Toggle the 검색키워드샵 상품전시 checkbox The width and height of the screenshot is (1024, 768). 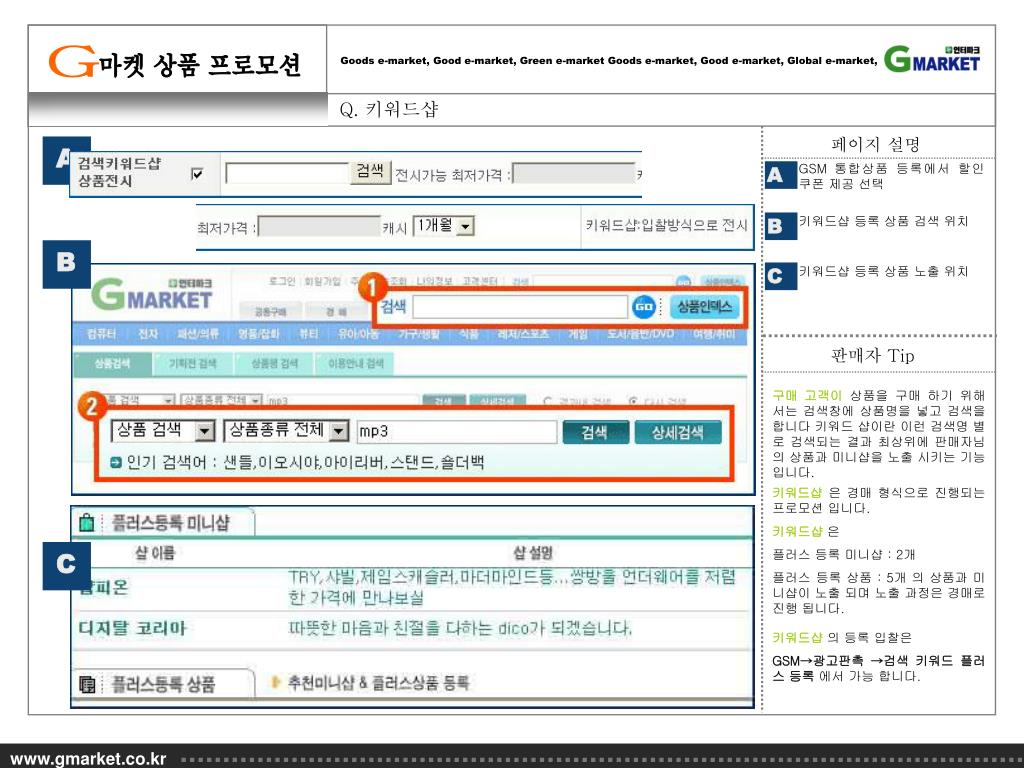coord(197,174)
